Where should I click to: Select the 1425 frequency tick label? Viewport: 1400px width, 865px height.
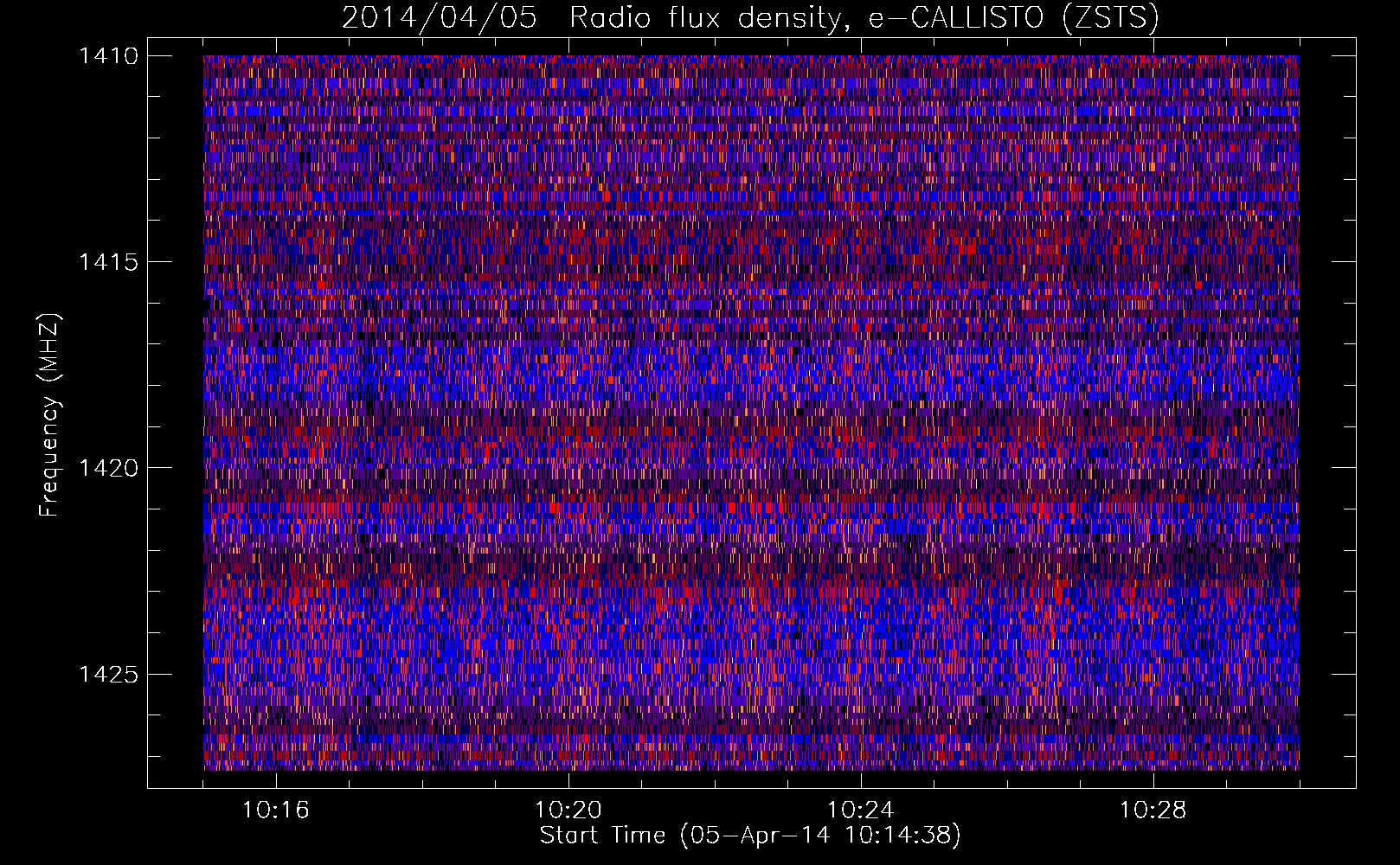[x=108, y=674]
